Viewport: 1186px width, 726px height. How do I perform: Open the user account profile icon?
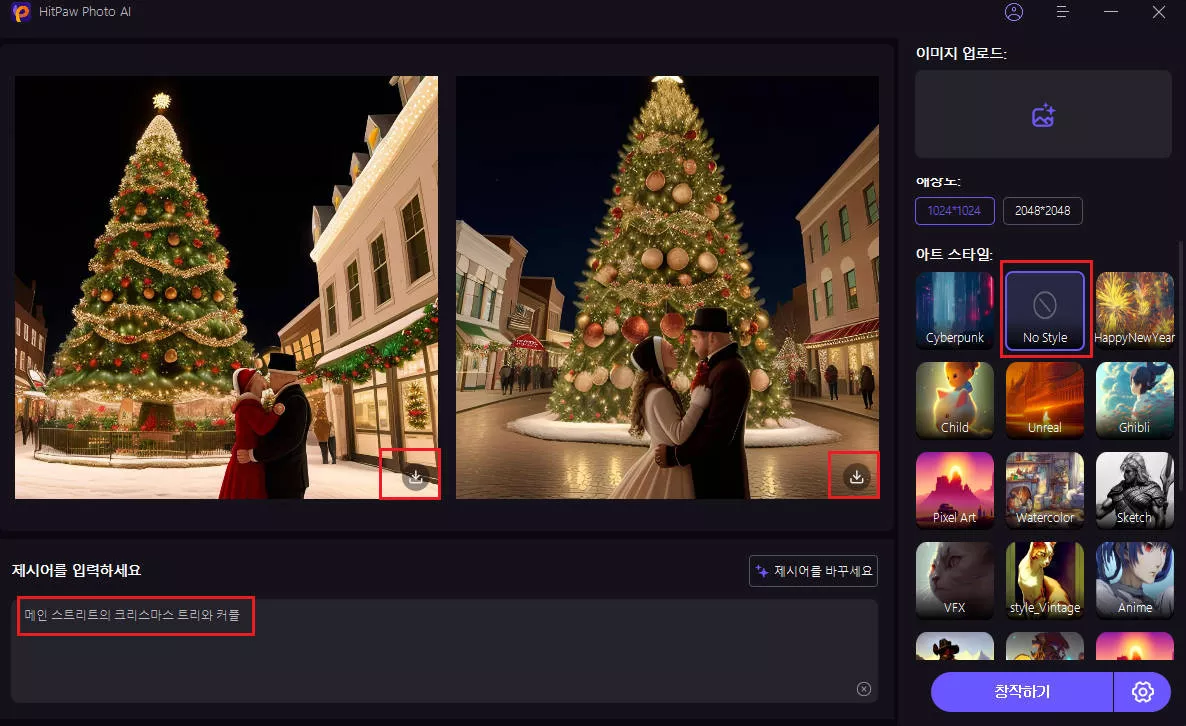(1014, 12)
